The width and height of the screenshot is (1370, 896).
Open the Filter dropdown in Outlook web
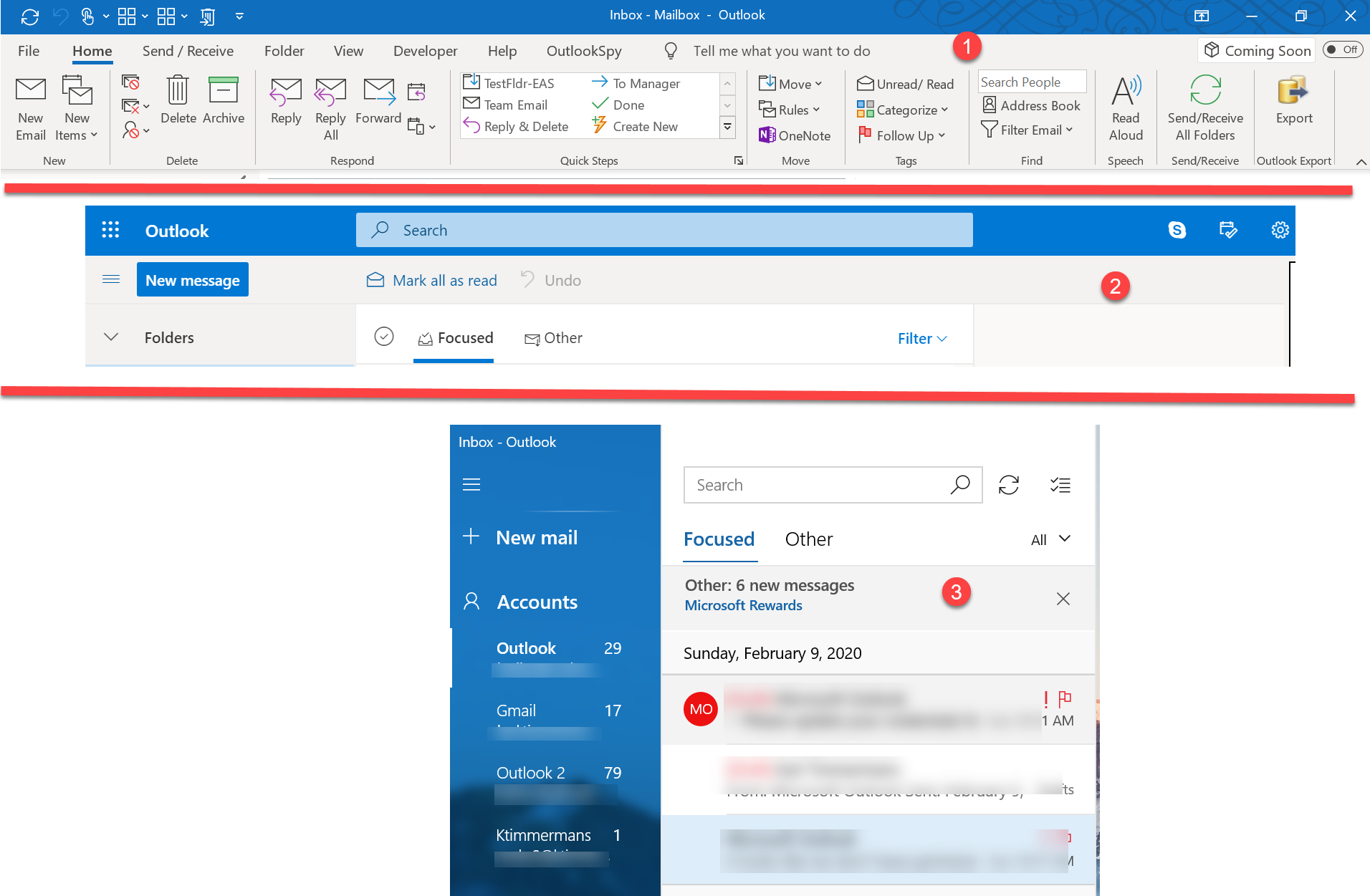pos(922,338)
